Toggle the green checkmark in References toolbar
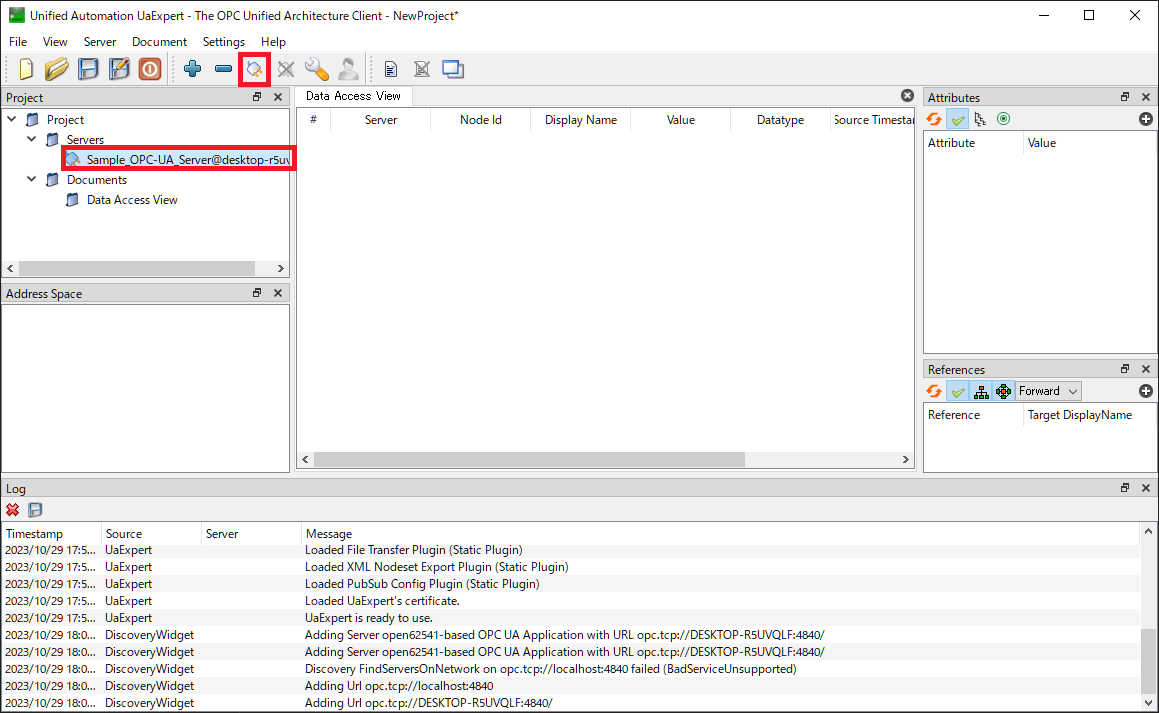Viewport: 1159px width, 713px height. pyautogui.click(x=957, y=391)
